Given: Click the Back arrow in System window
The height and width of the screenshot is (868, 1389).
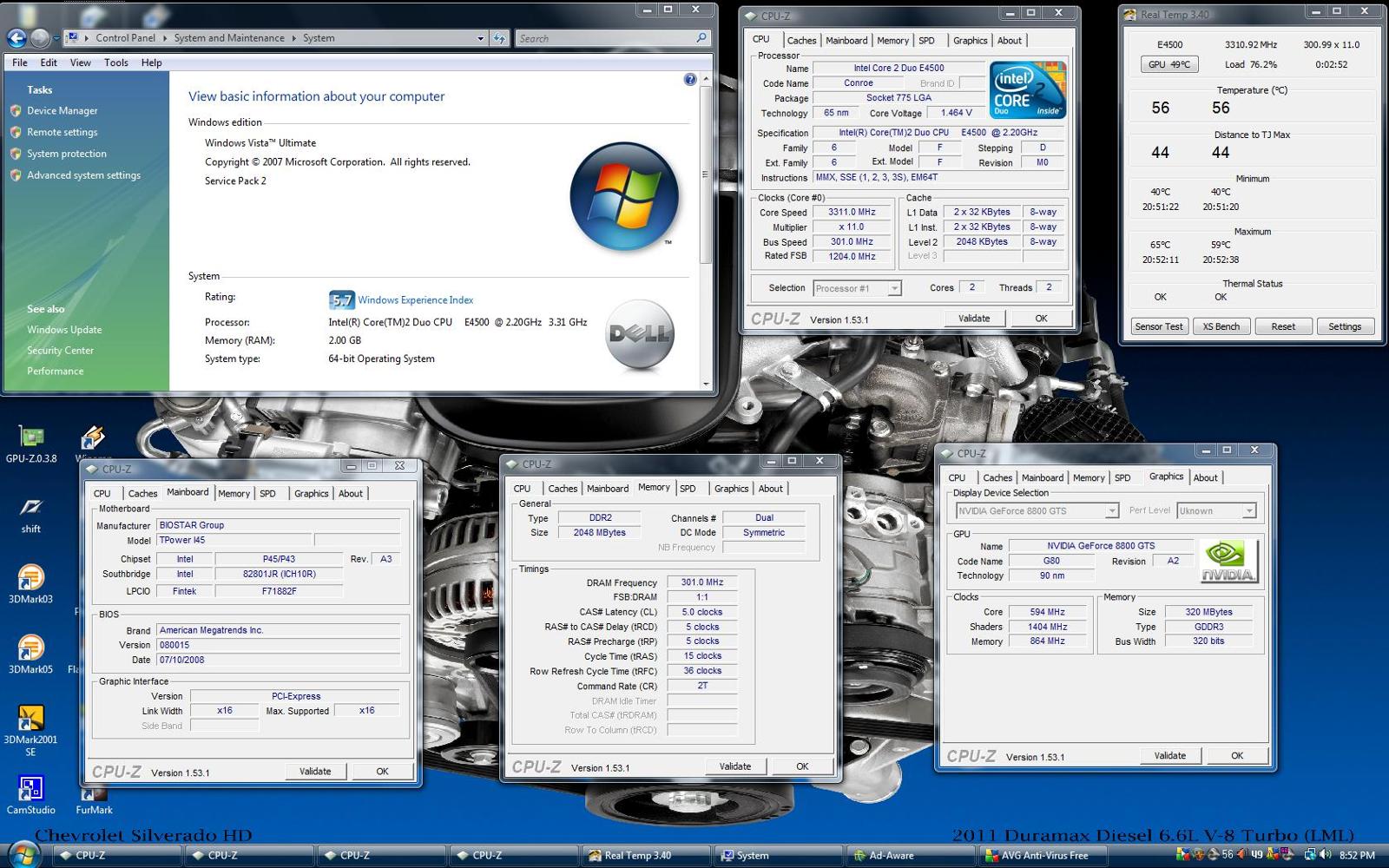Looking at the screenshot, I should 16,38.
